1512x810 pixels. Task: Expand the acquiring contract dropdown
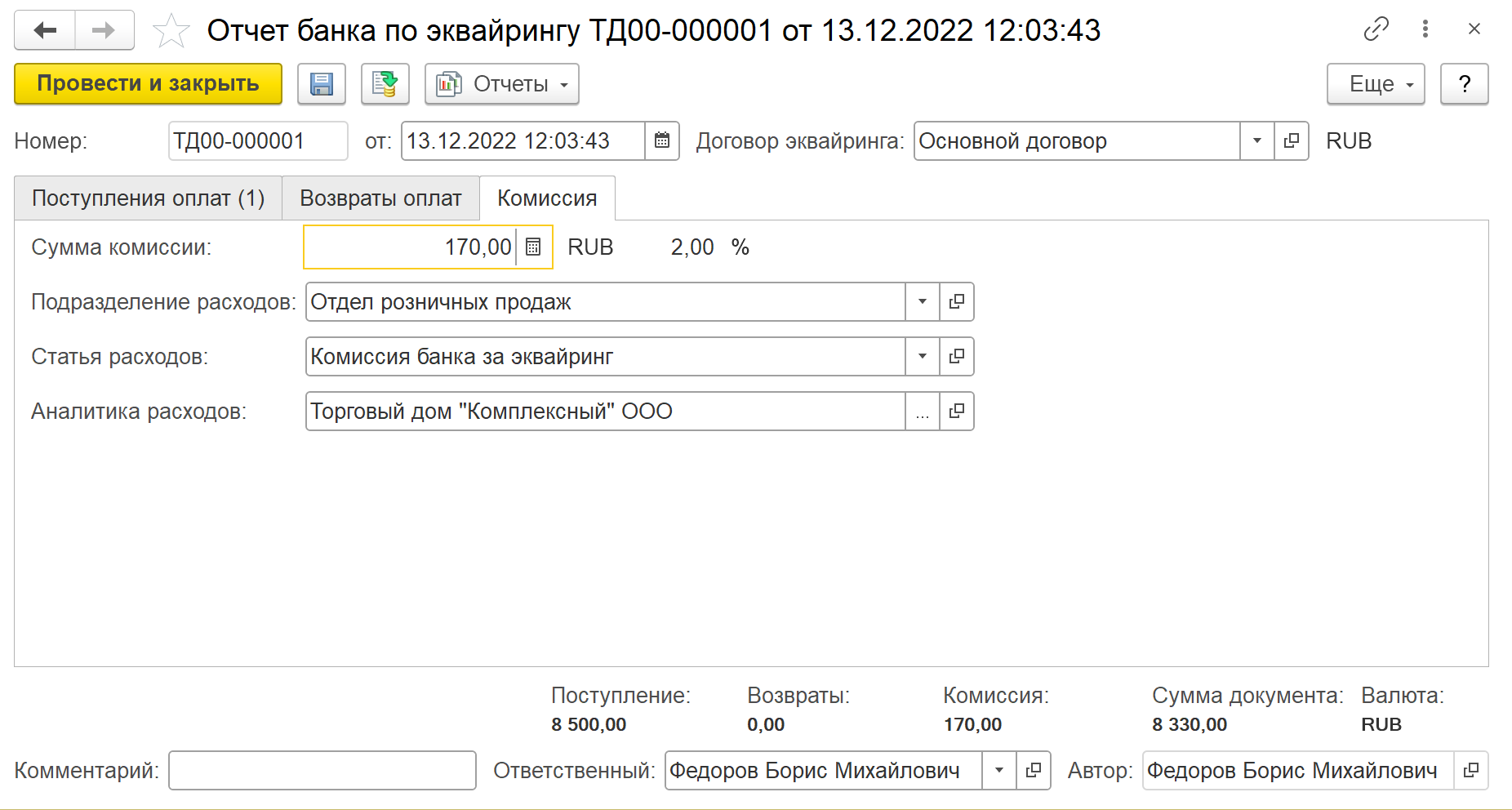(1257, 141)
